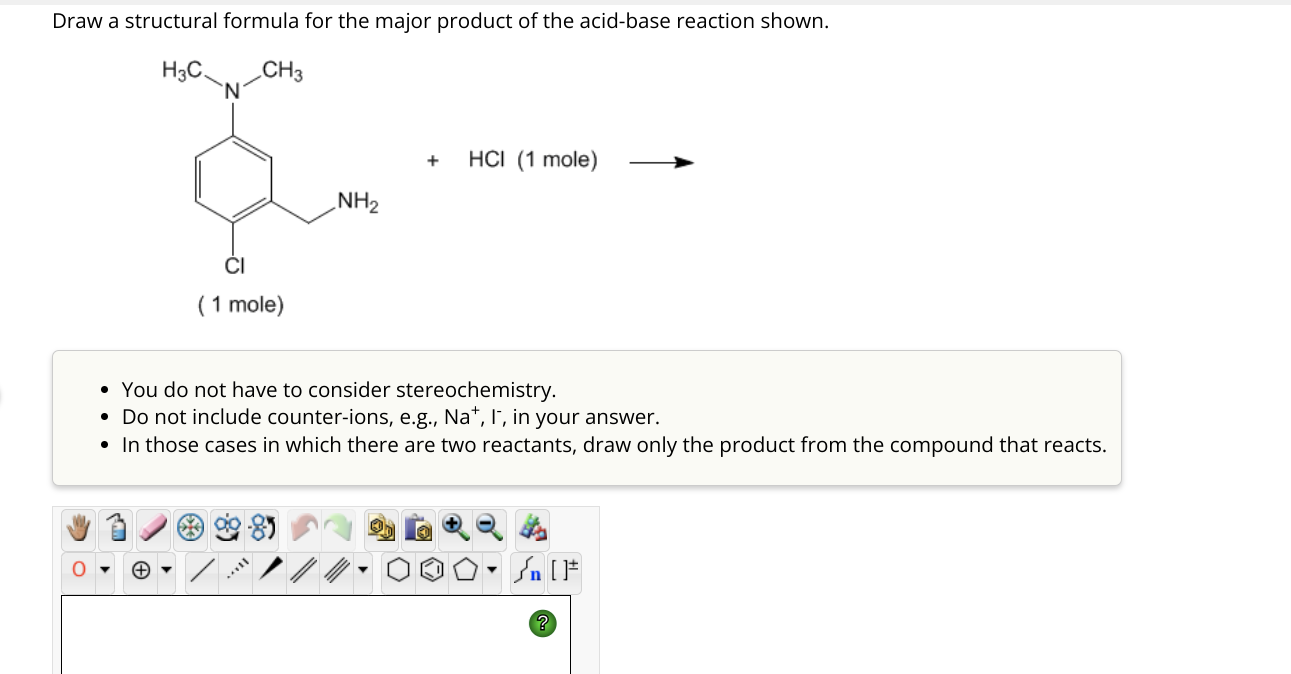This screenshot has width=1291, height=674.
Task: Select the bracket charge tool
Action: coord(564,570)
